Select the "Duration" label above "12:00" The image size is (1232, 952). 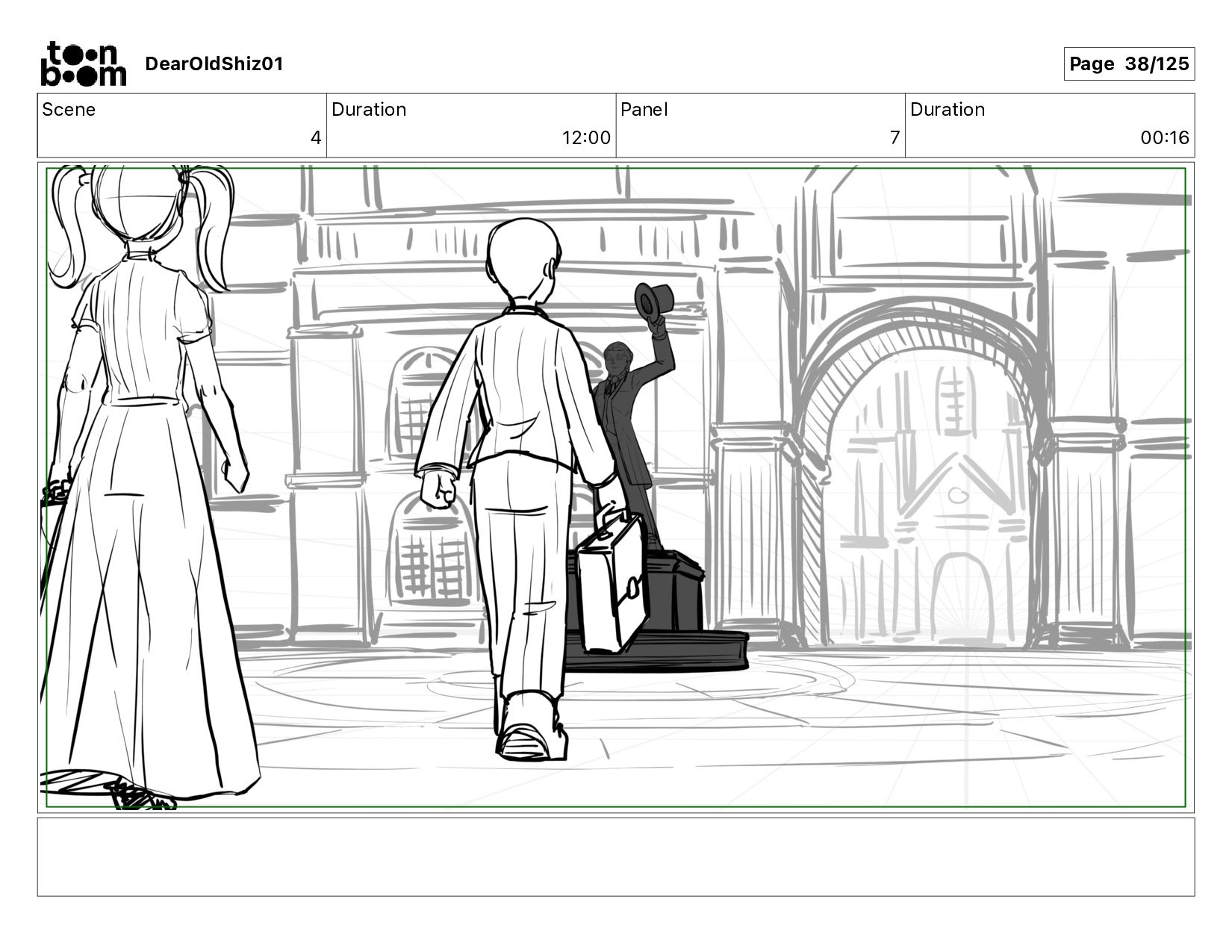(369, 110)
